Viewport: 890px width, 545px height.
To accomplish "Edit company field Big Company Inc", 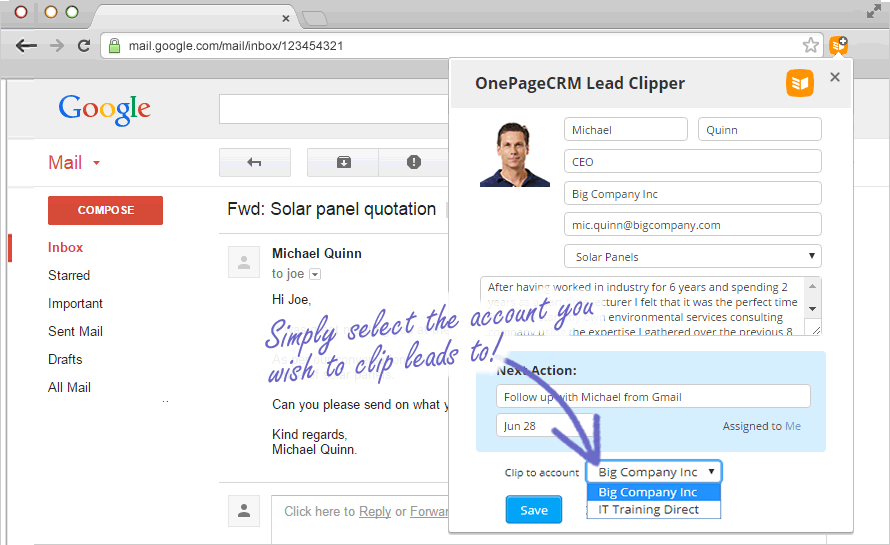I will pyautogui.click(x=692, y=193).
